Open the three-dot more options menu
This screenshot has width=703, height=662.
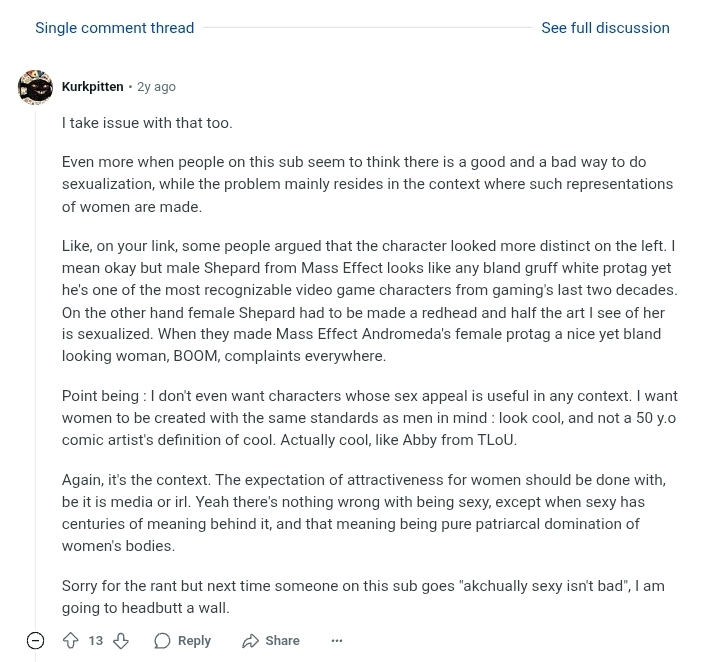[337, 640]
